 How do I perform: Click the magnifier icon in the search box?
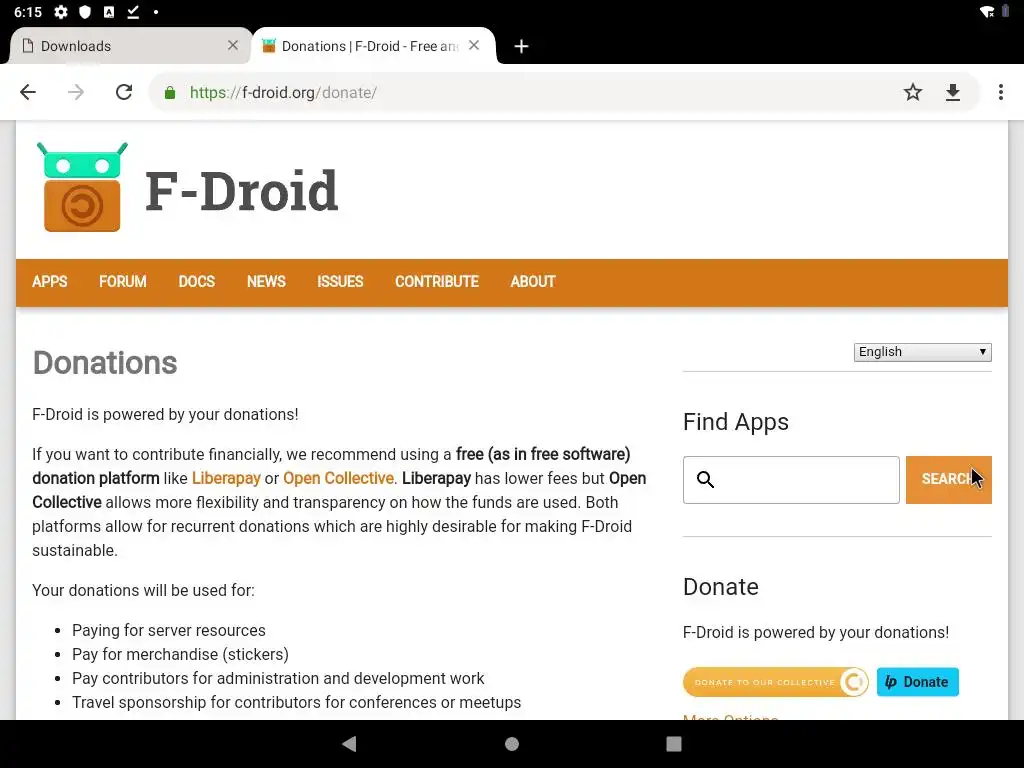pyautogui.click(x=705, y=479)
